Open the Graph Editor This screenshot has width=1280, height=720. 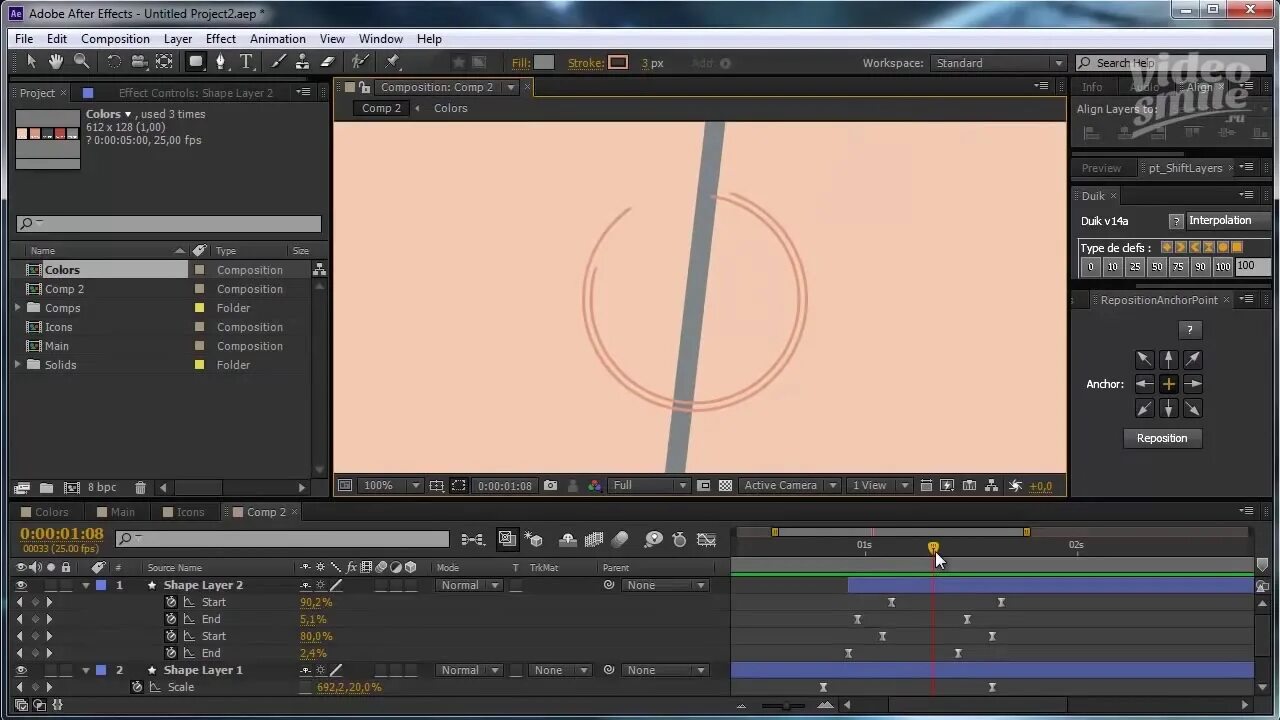pyautogui.click(x=706, y=539)
